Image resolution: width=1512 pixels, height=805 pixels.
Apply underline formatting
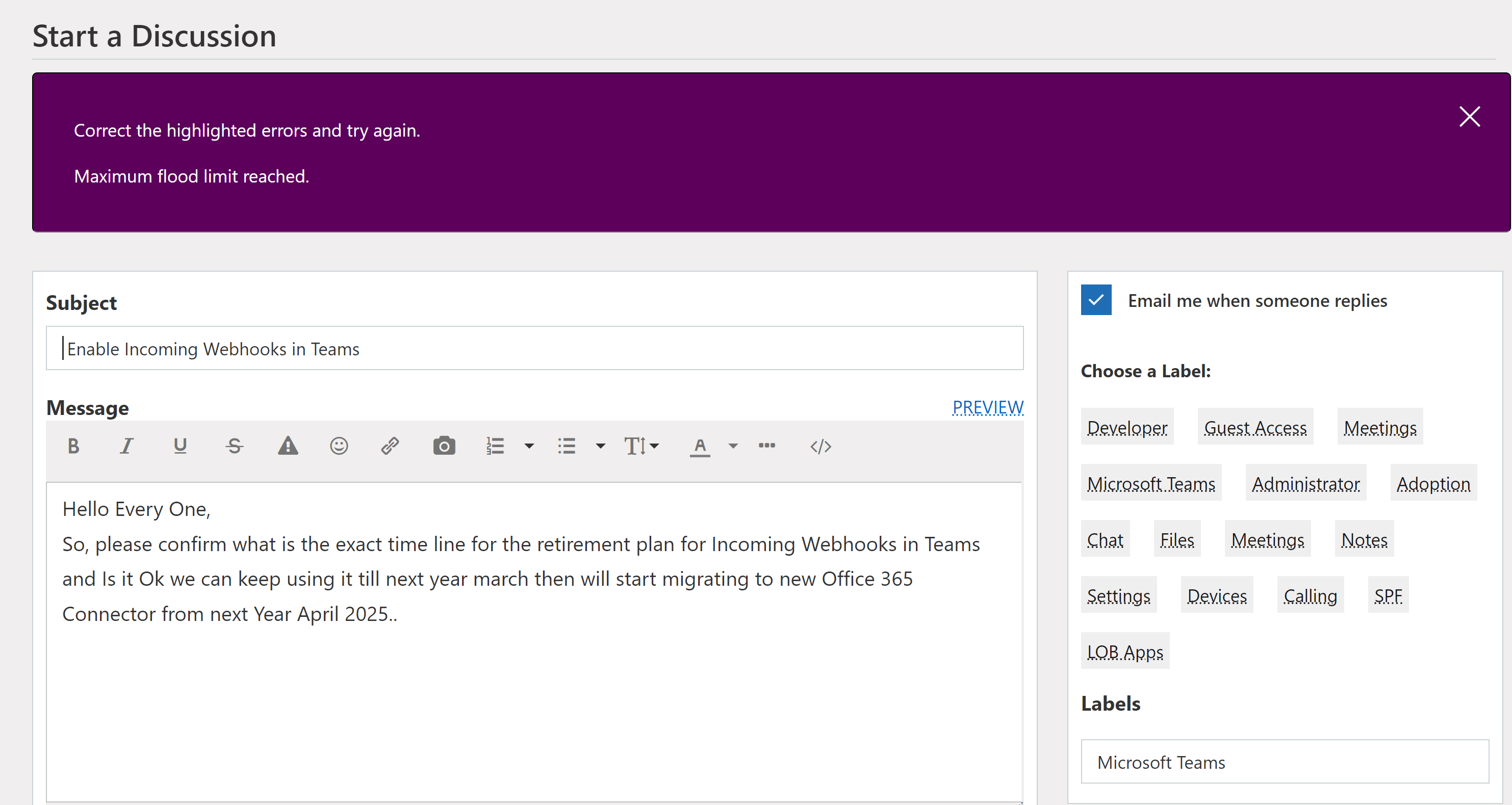[x=180, y=447]
